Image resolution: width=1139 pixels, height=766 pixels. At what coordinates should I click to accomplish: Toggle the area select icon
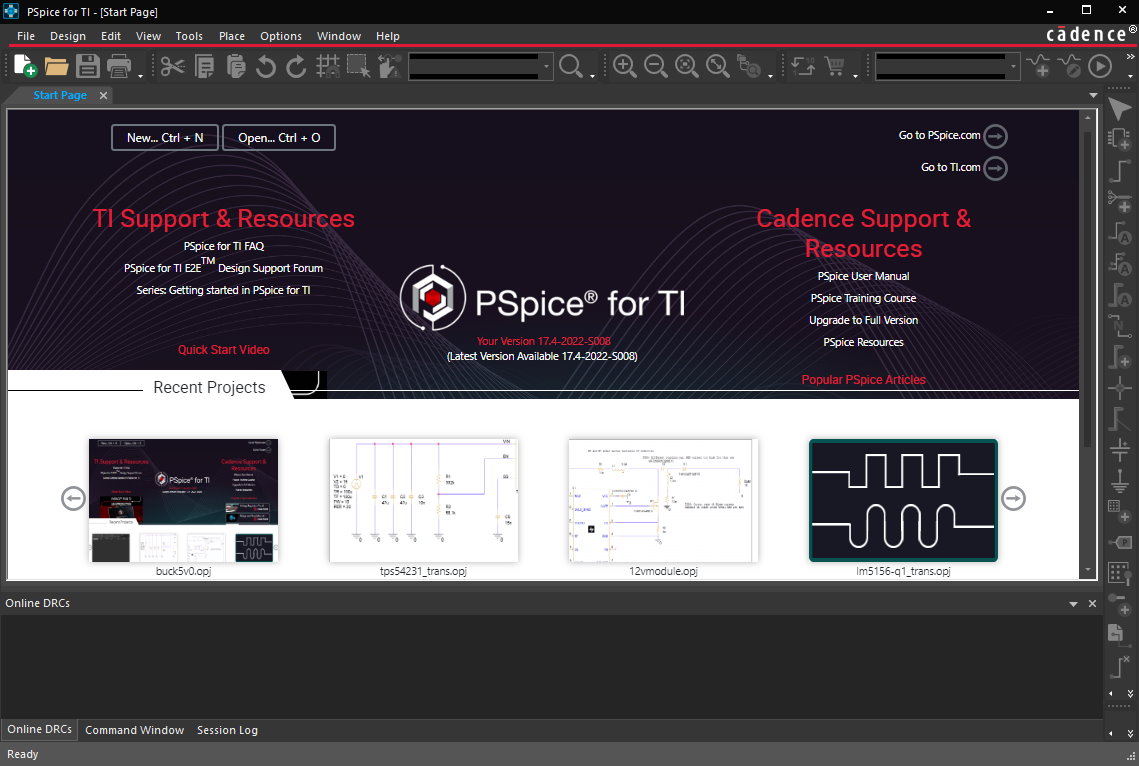[x=359, y=67]
